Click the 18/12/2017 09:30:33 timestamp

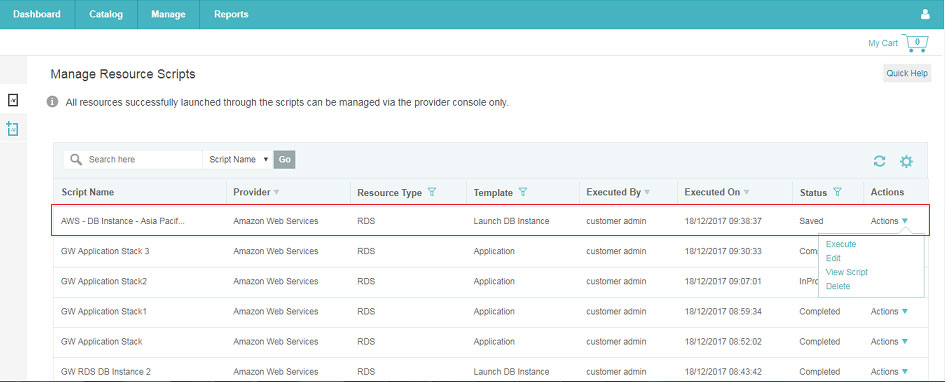[x=723, y=251]
